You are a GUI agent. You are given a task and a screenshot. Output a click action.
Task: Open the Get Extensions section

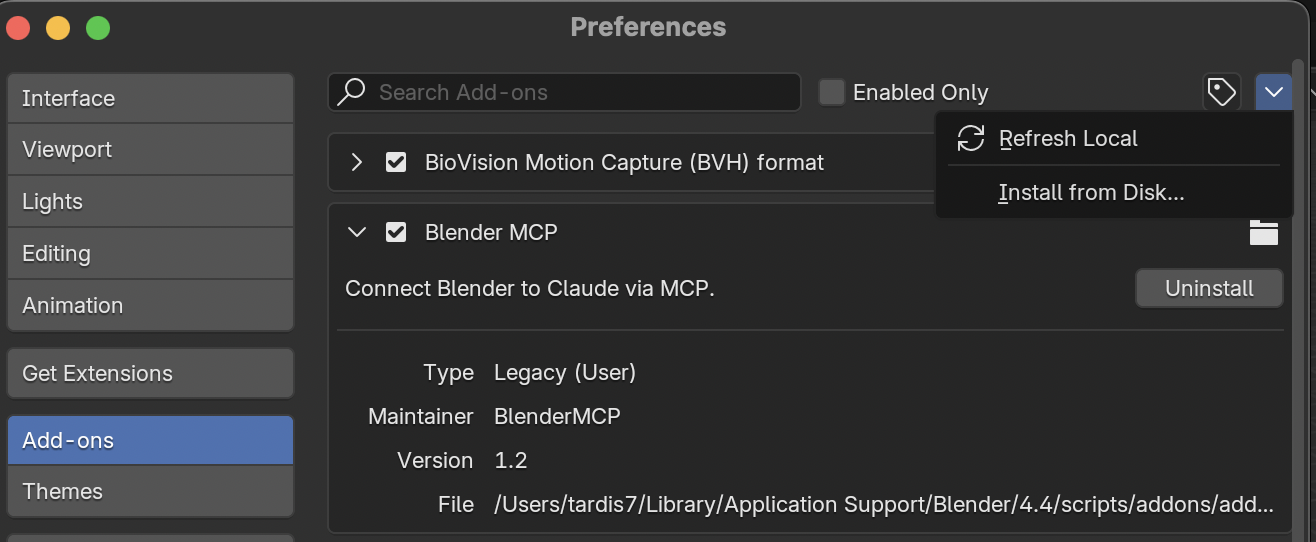click(x=150, y=373)
